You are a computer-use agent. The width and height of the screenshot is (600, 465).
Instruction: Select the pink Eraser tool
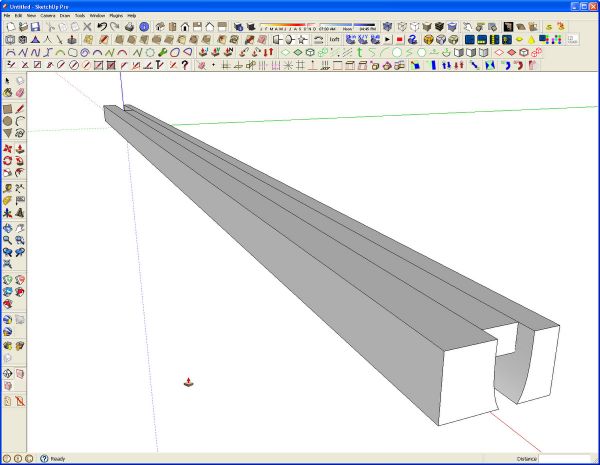click(20, 93)
